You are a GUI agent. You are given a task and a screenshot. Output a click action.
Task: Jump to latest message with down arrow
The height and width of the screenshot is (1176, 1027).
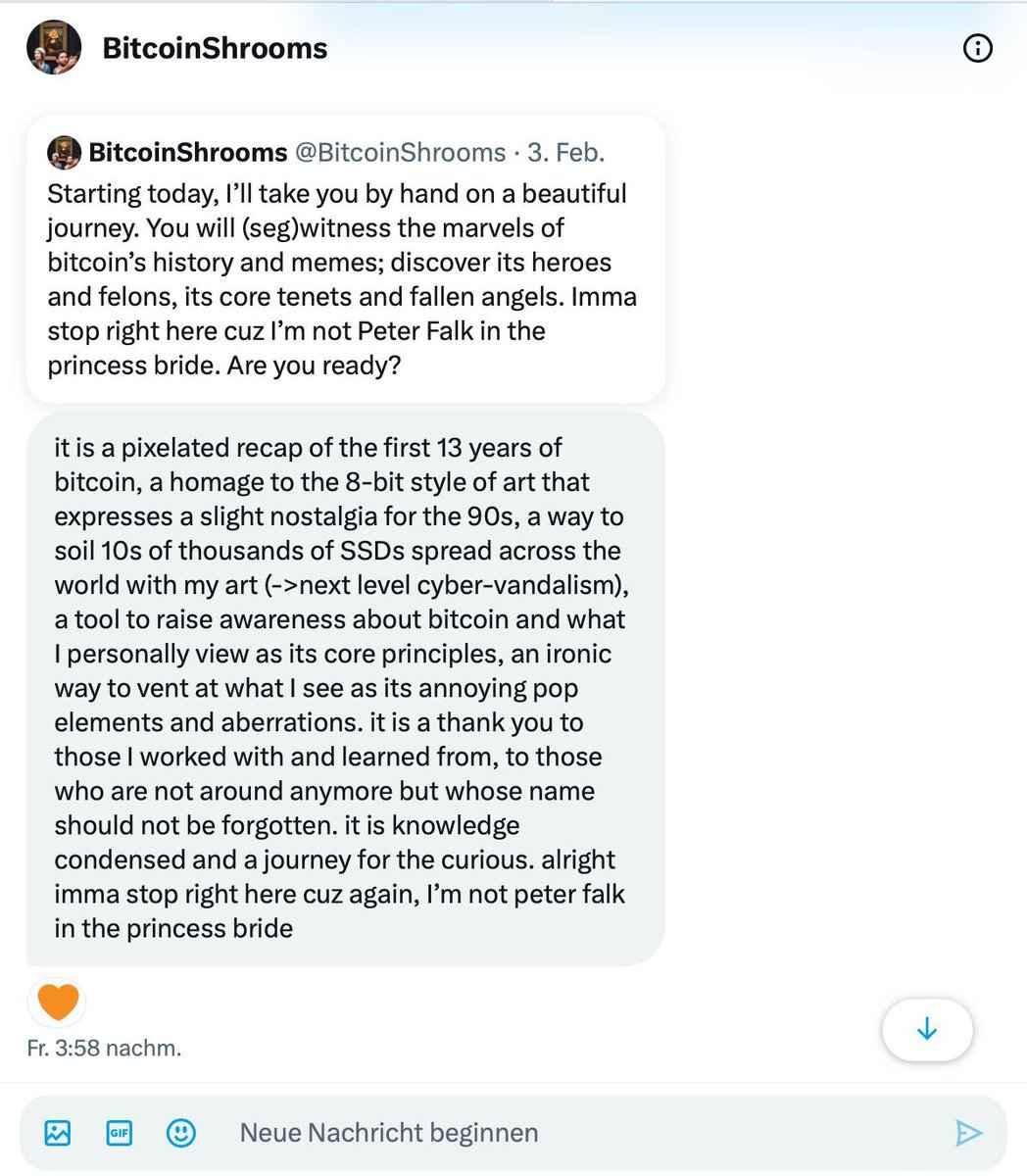(x=926, y=1030)
